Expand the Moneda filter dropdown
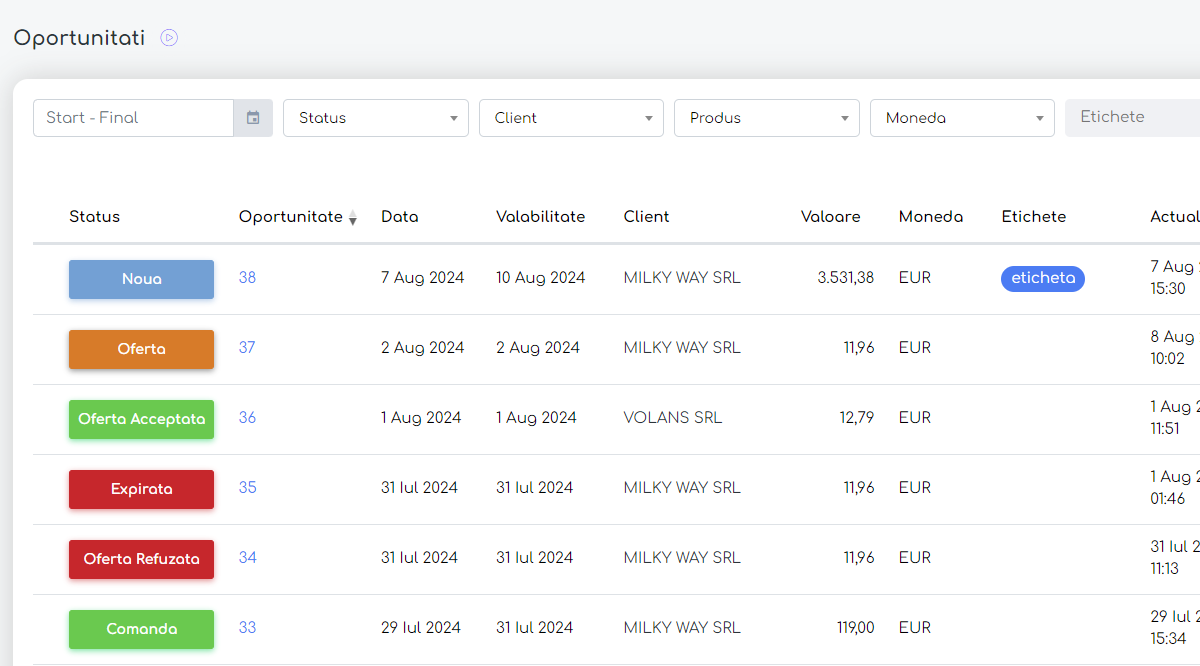 click(962, 118)
